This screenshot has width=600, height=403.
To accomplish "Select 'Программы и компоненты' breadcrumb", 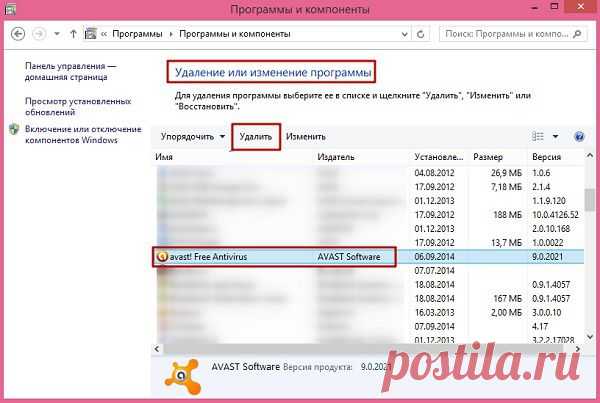I will coord(235,34).
